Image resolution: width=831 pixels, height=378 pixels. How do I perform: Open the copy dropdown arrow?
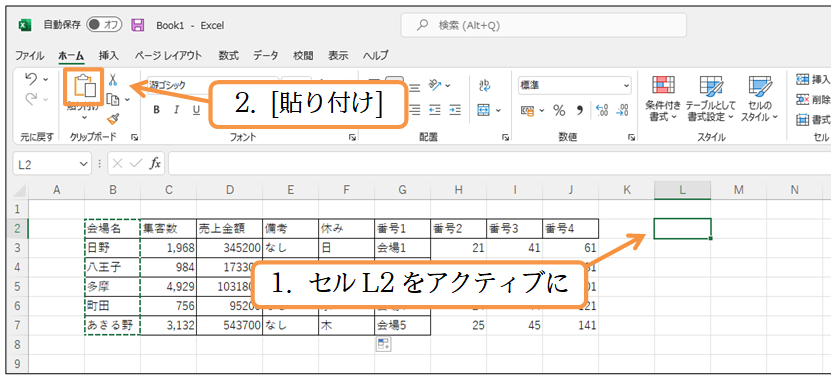click(127, 99)
